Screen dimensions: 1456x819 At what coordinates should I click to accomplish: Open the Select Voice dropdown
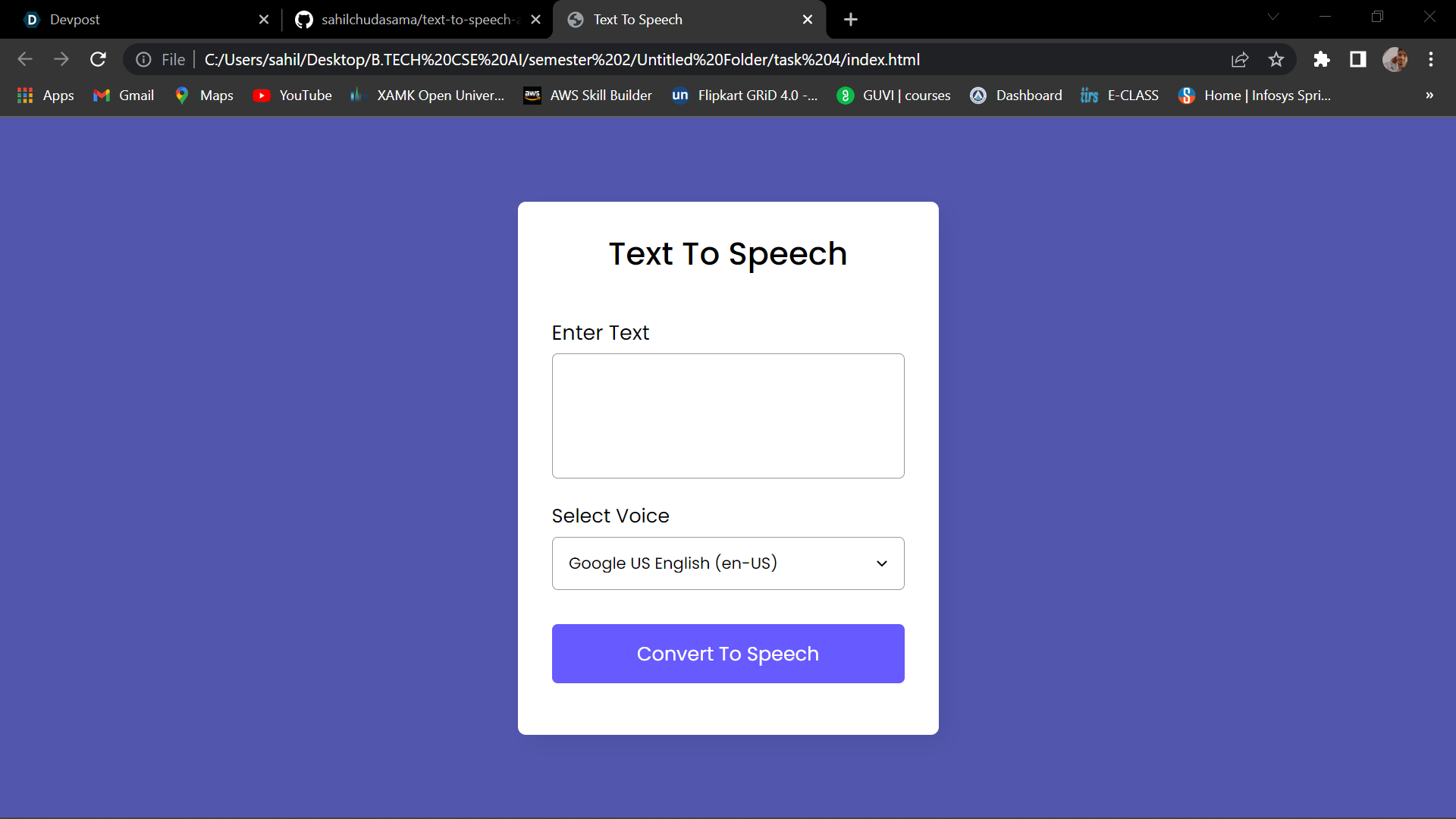[x=728, y=563]
